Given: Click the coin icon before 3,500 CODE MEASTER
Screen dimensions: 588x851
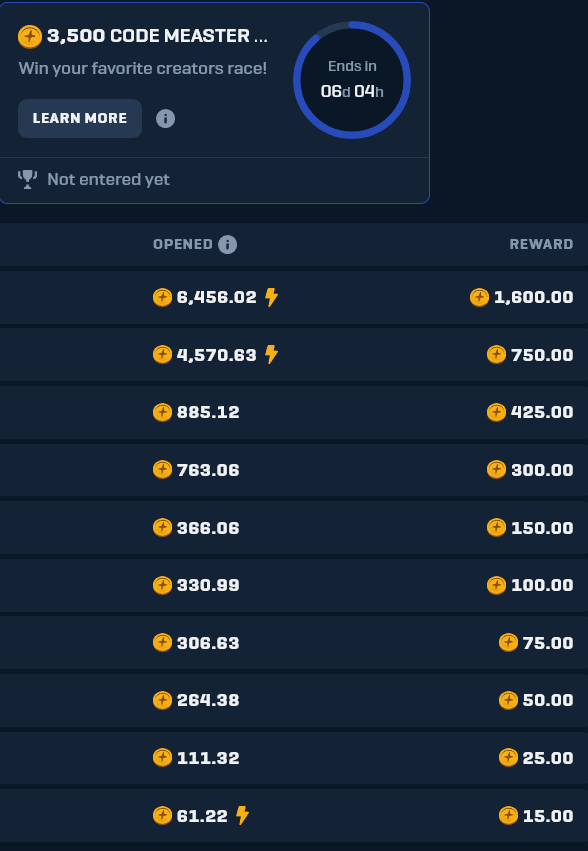Looking at the screenshot, I should click(x=30, y=37).
